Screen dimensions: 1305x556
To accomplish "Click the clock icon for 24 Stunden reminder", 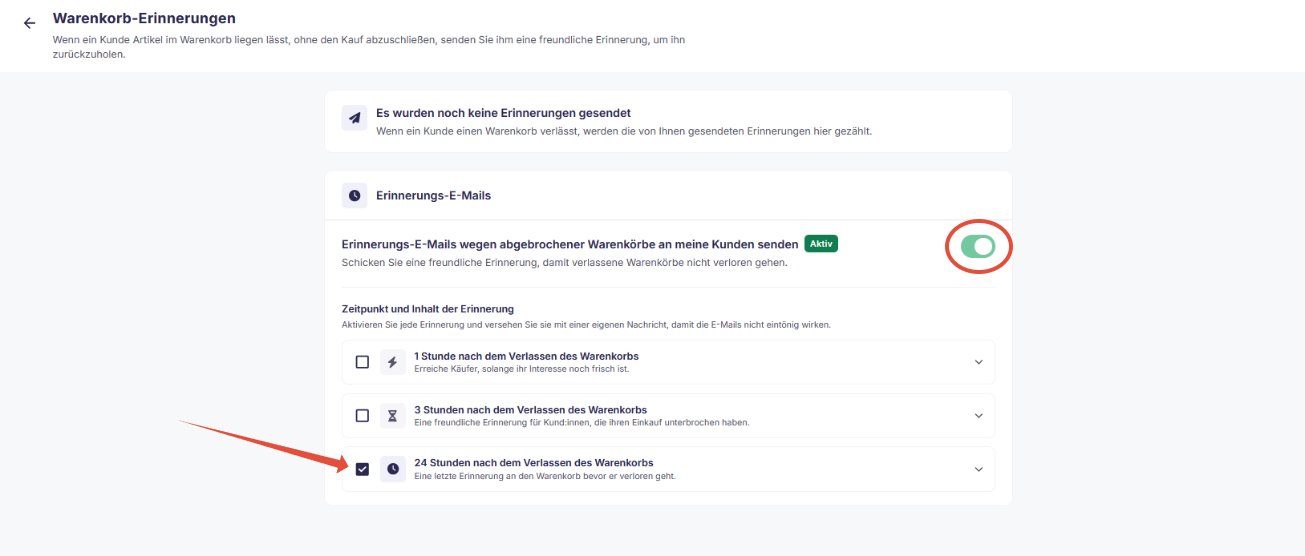I will click(393, 469).
